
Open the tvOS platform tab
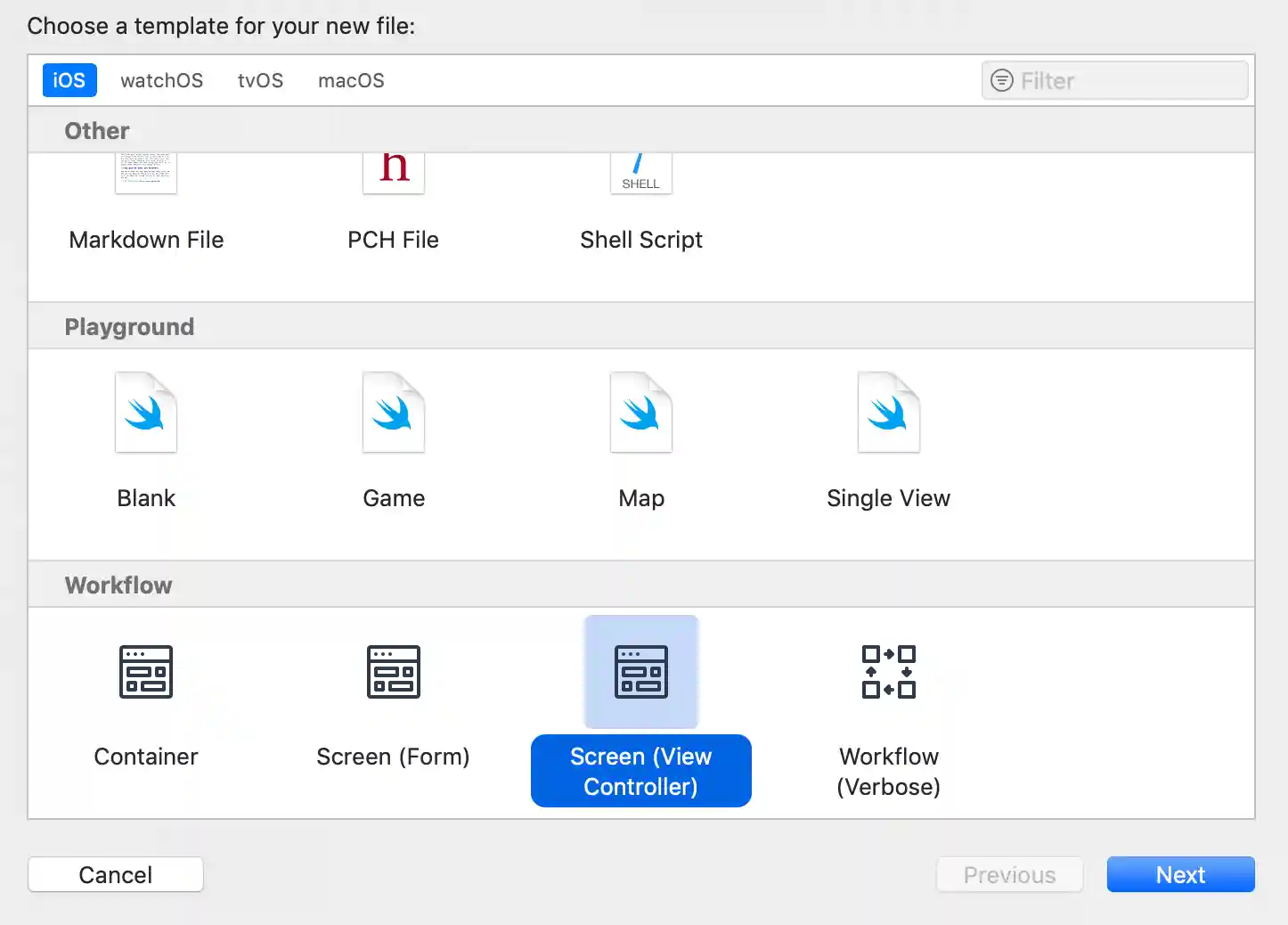click(x=260, y=80)
